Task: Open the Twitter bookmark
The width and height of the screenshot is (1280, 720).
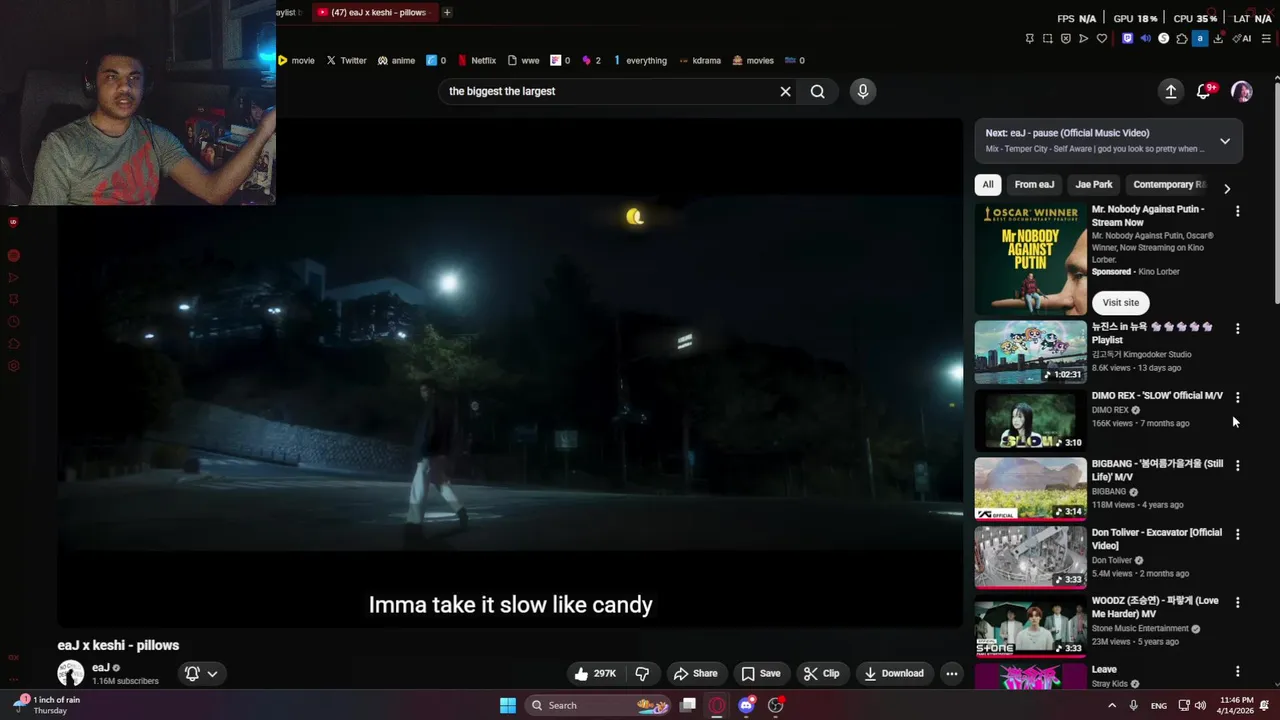Action: click(347, 60)
